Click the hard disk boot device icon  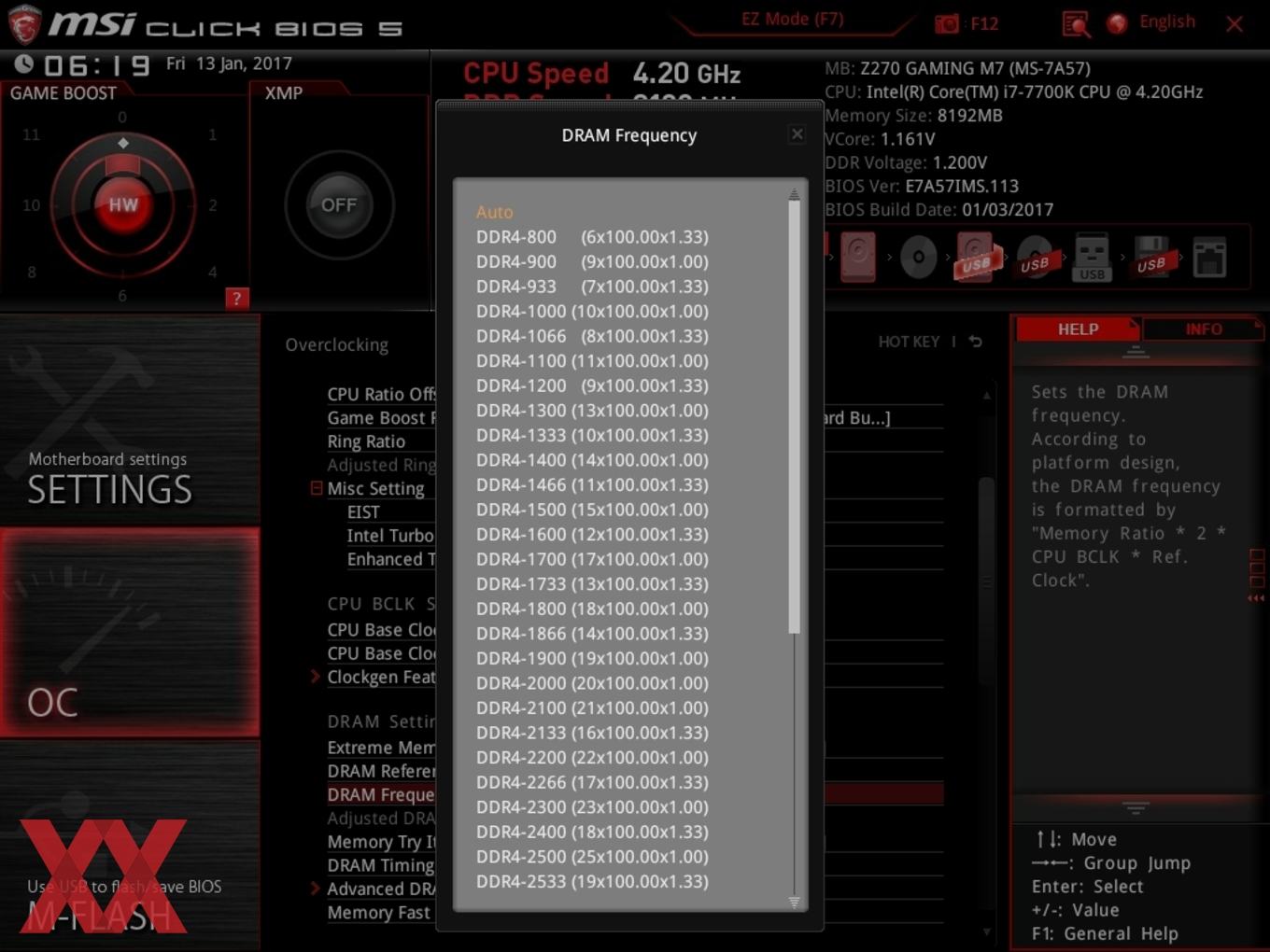click(x=857, y=256)
